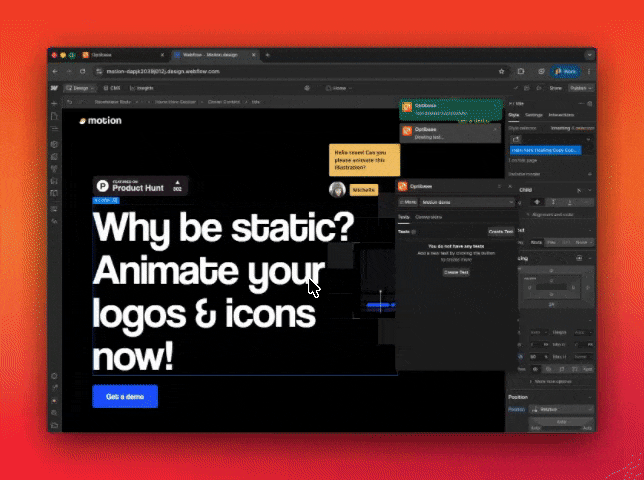Click the Get a demo button

125,396
